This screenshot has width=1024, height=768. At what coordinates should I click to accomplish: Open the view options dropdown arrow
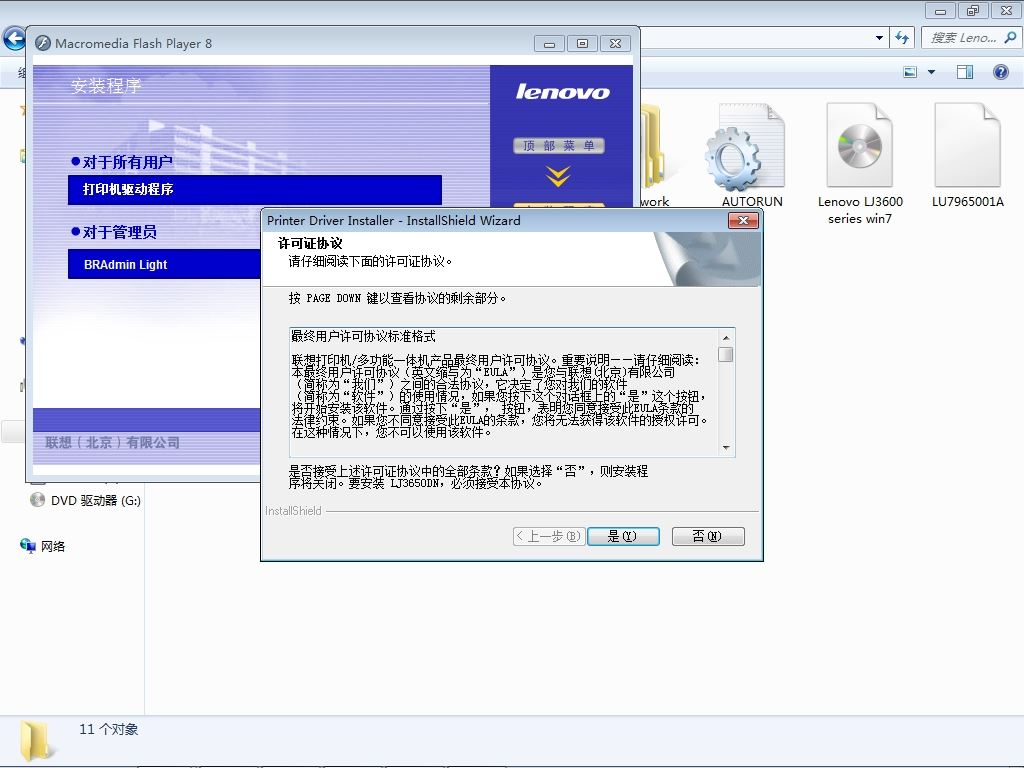pyautogui.click(x=931, y=72)
